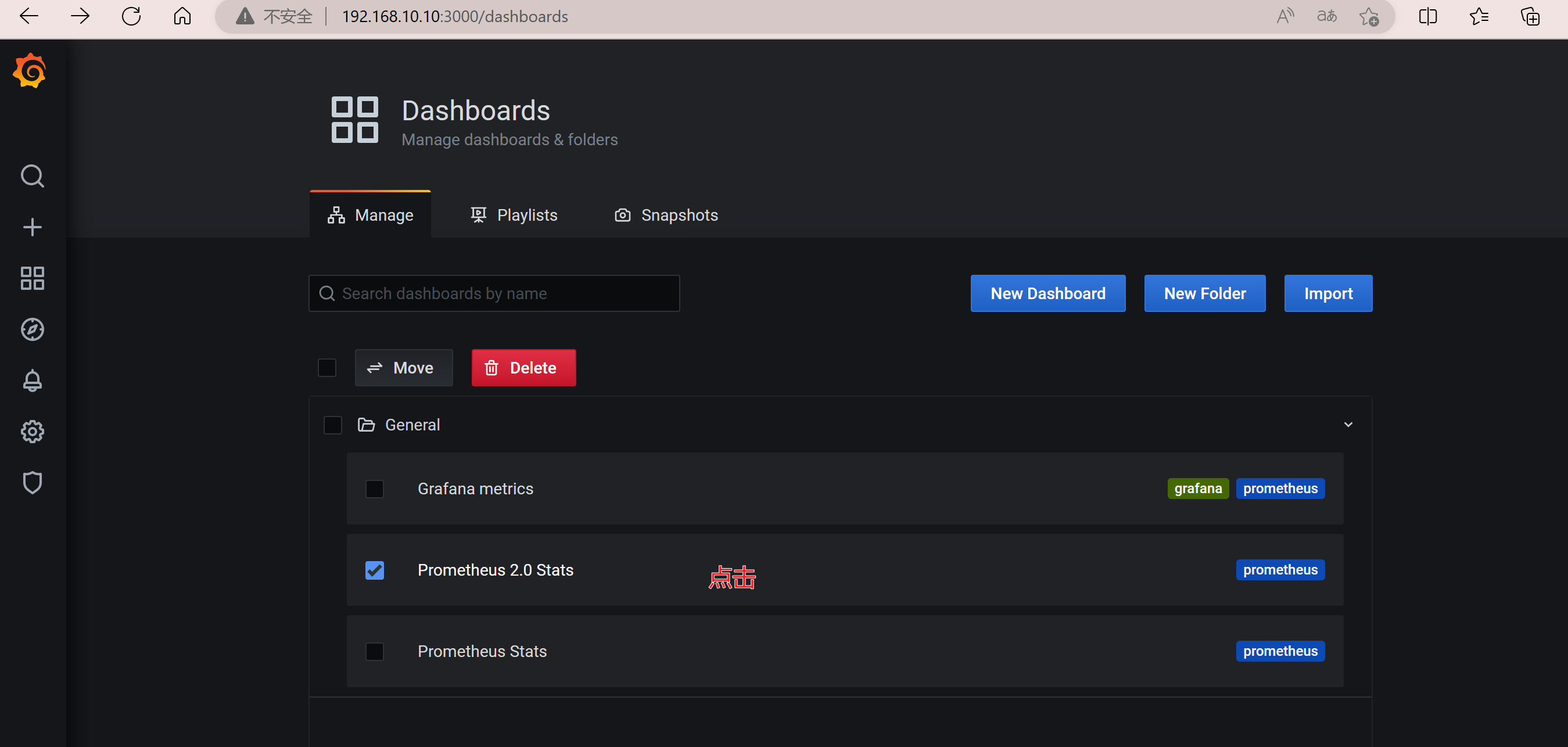Click the translate page icon
1568x747 pixels.
(1326, 16)
